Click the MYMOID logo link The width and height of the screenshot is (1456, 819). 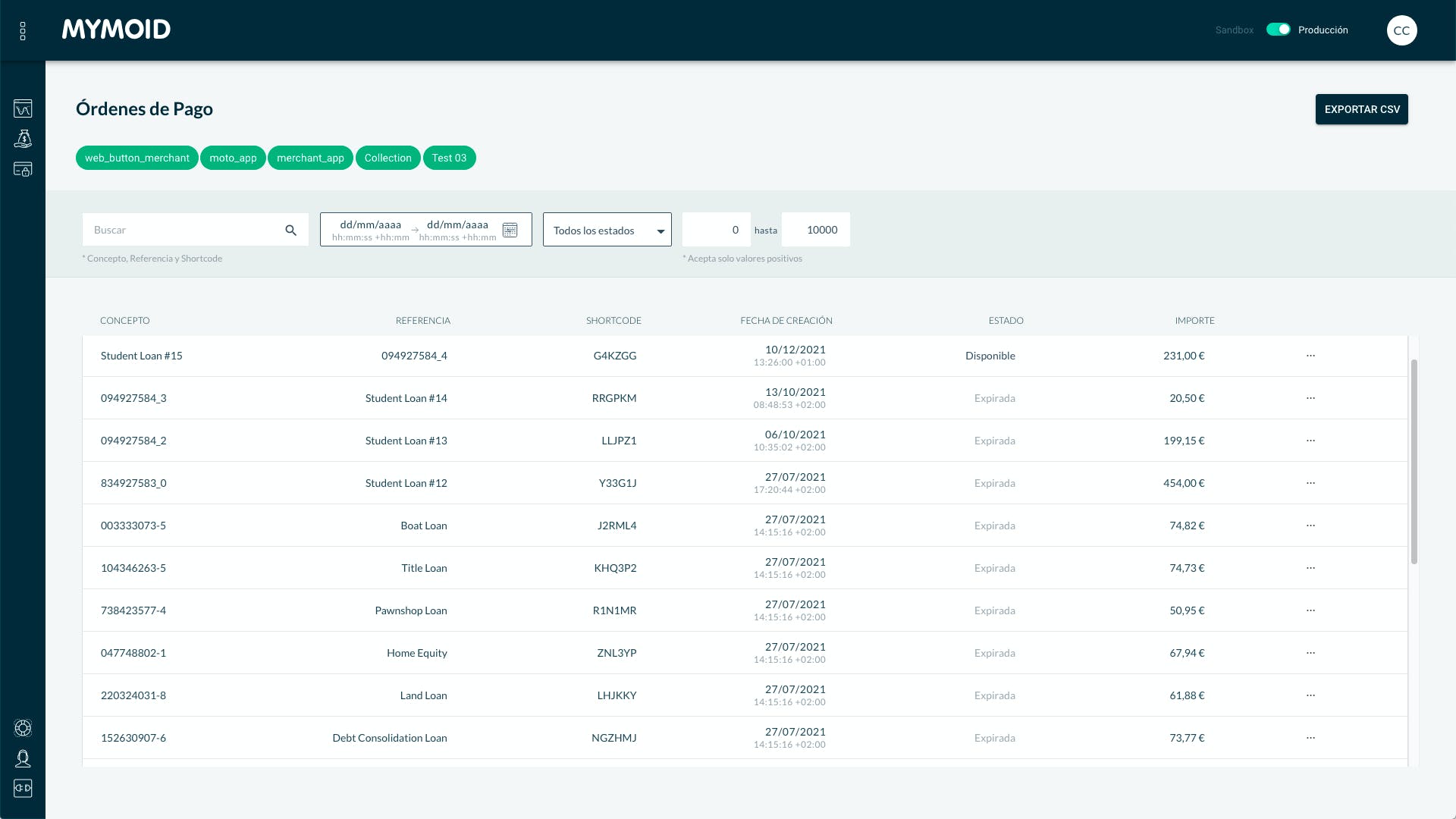pos(116,30)
